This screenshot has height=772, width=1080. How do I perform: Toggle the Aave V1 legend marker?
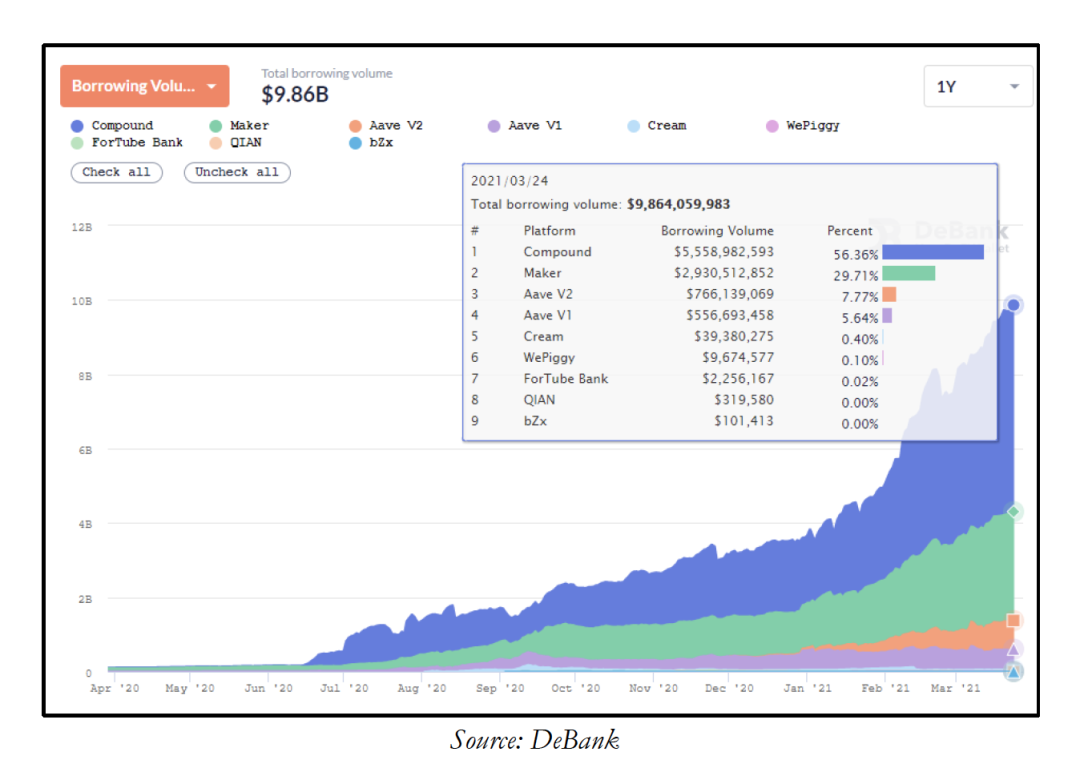(x=494, y=126)
